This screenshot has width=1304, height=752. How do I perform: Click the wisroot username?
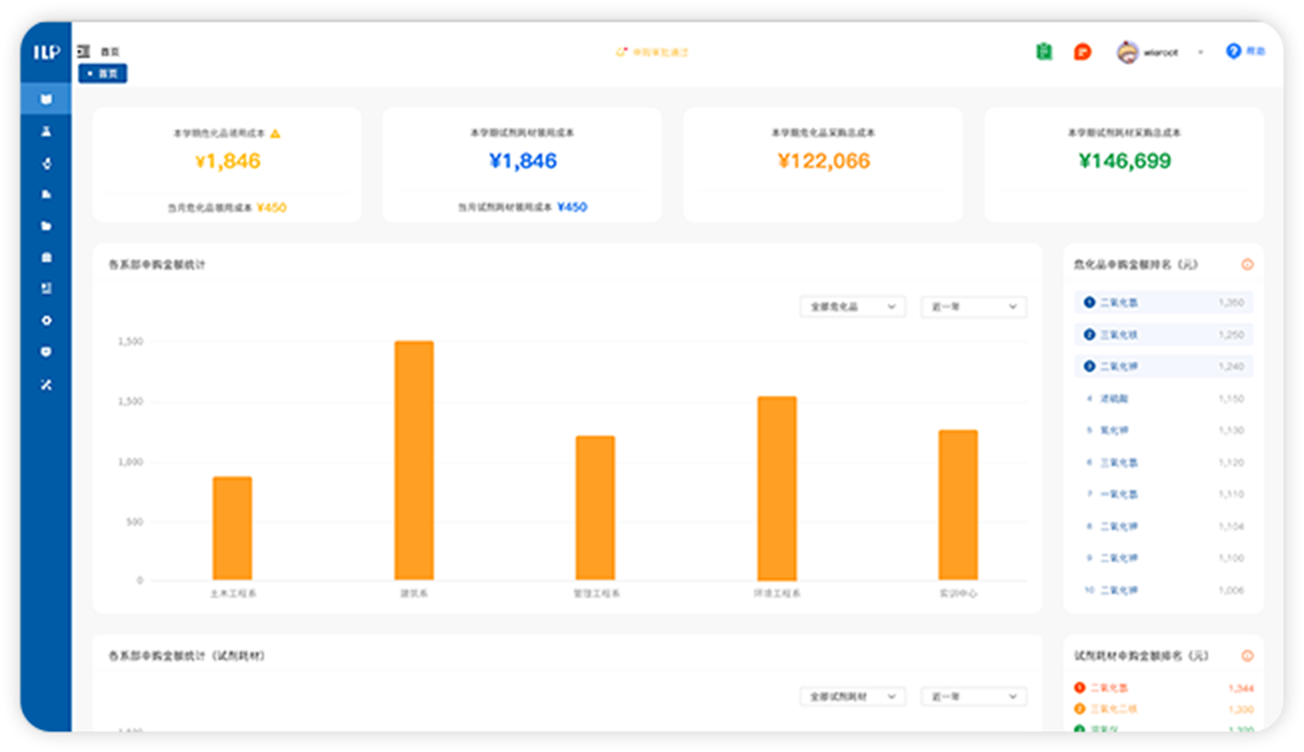[1163, 52]
